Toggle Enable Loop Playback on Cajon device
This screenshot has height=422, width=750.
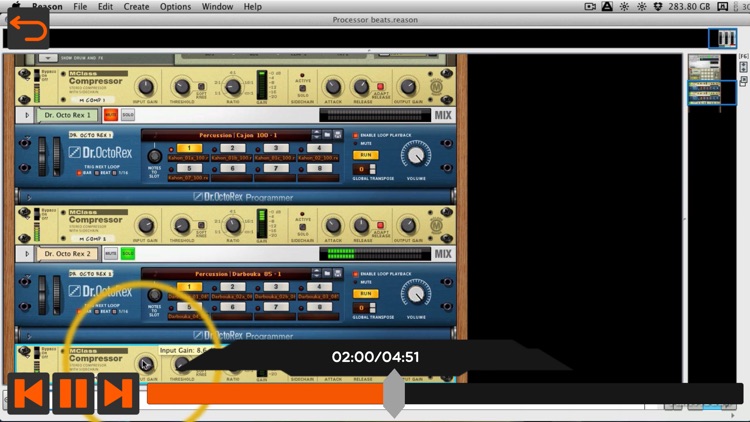click(x=355, y=135)
